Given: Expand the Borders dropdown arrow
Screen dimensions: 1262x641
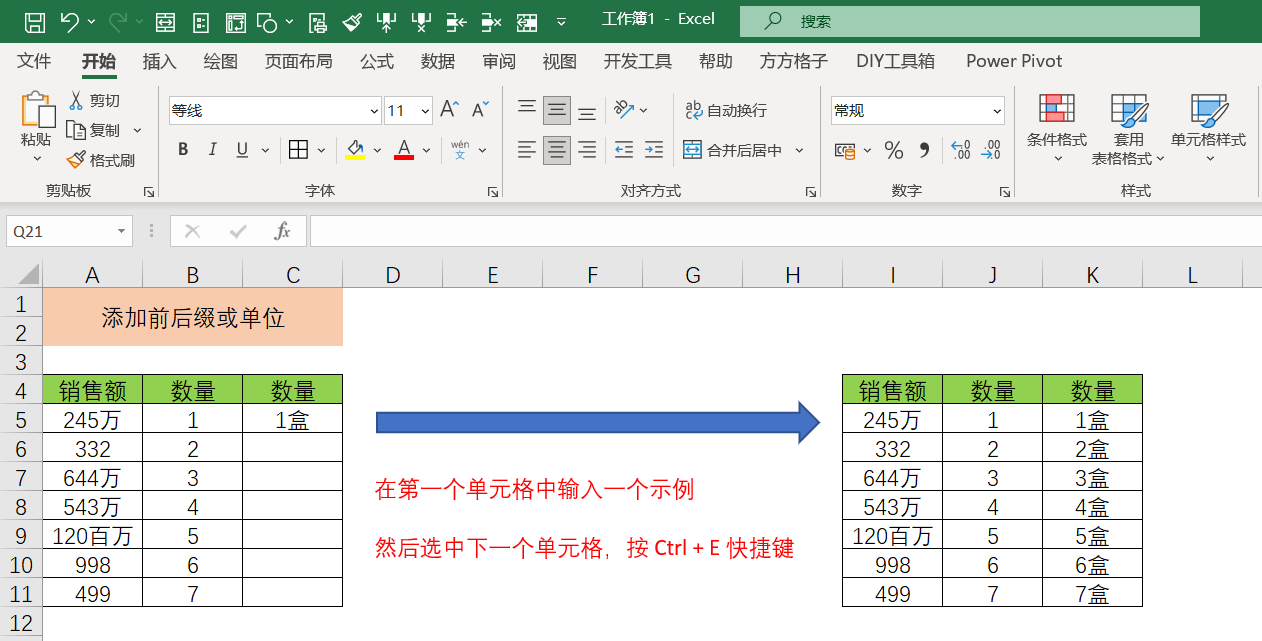Looking at the screenshot, I should click(x=321, y=150).
